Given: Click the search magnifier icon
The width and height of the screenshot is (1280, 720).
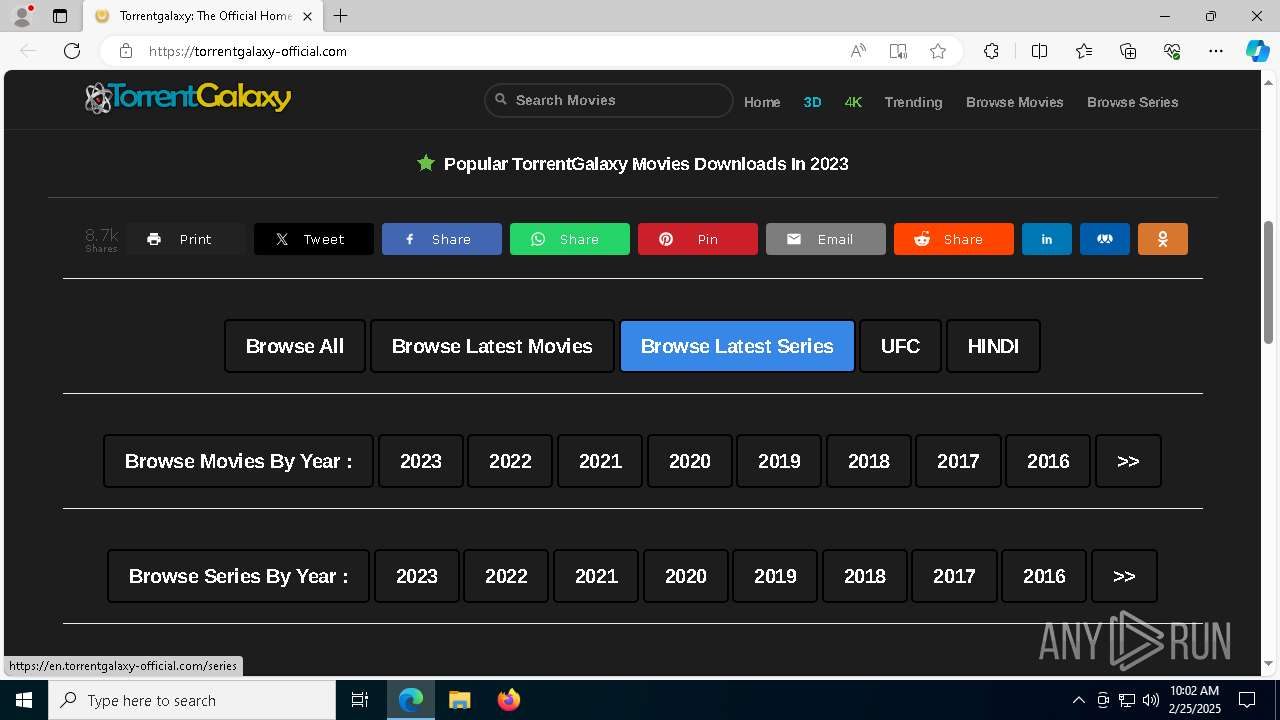Looking at the screenshot, I should [502, 100].
